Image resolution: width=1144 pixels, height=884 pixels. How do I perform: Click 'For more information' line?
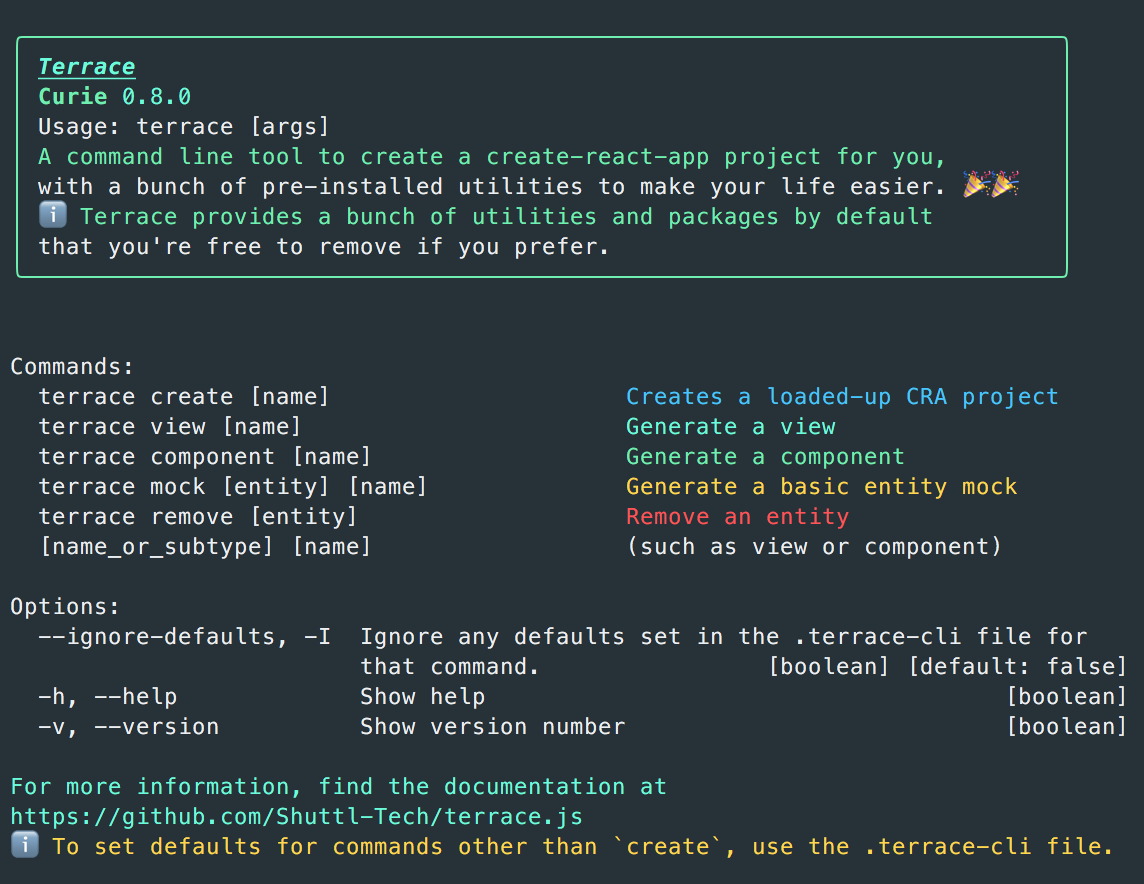click(339, 786)
